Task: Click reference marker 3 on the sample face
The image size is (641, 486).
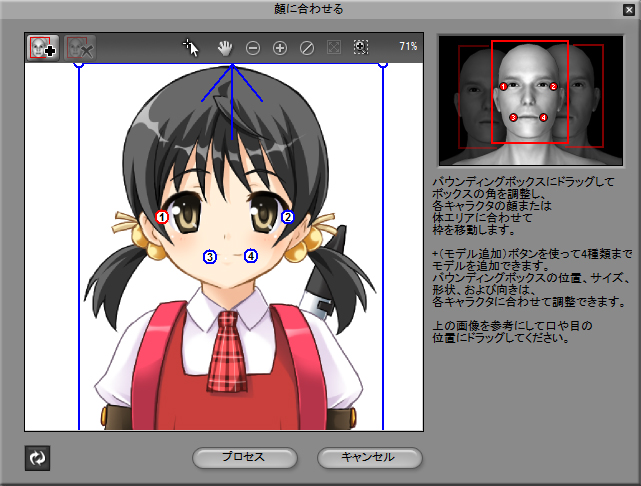Action: tap(513, 118)
